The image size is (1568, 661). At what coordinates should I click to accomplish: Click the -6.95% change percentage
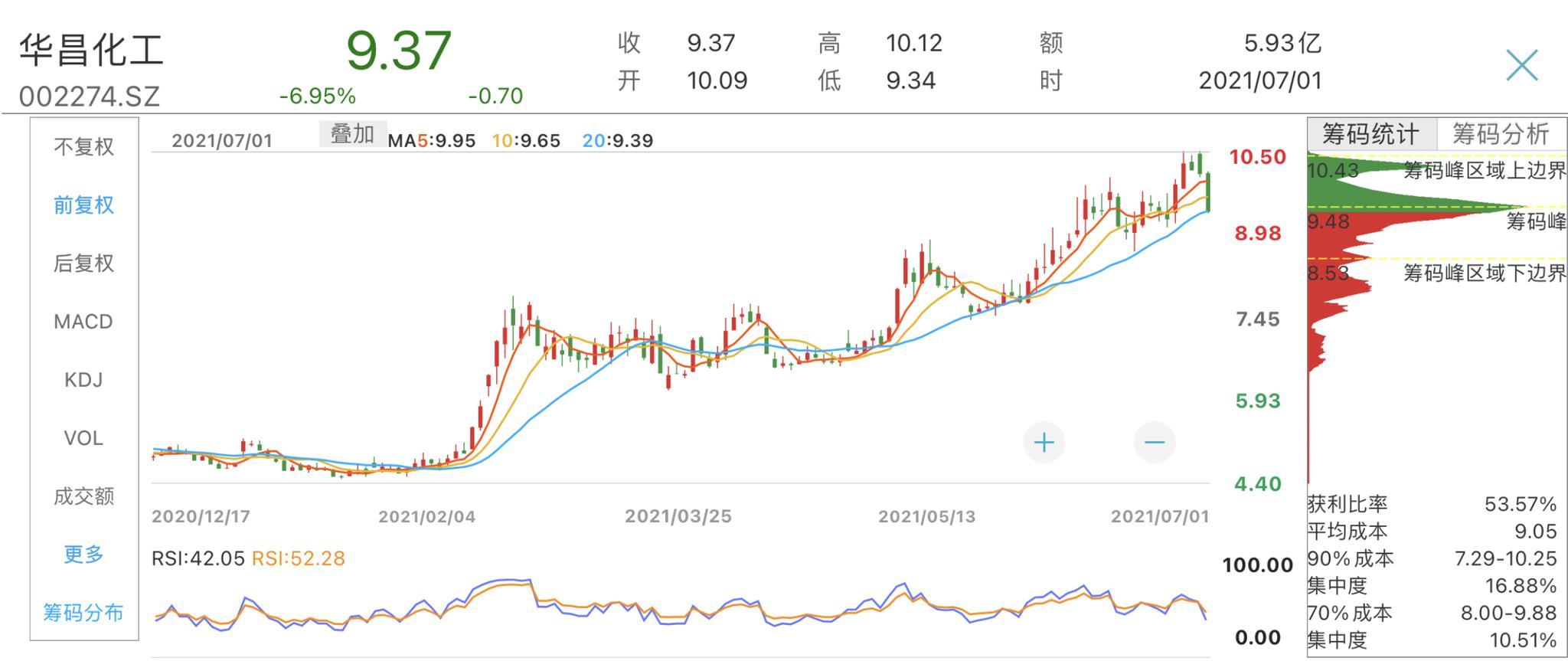pos(317,96)
